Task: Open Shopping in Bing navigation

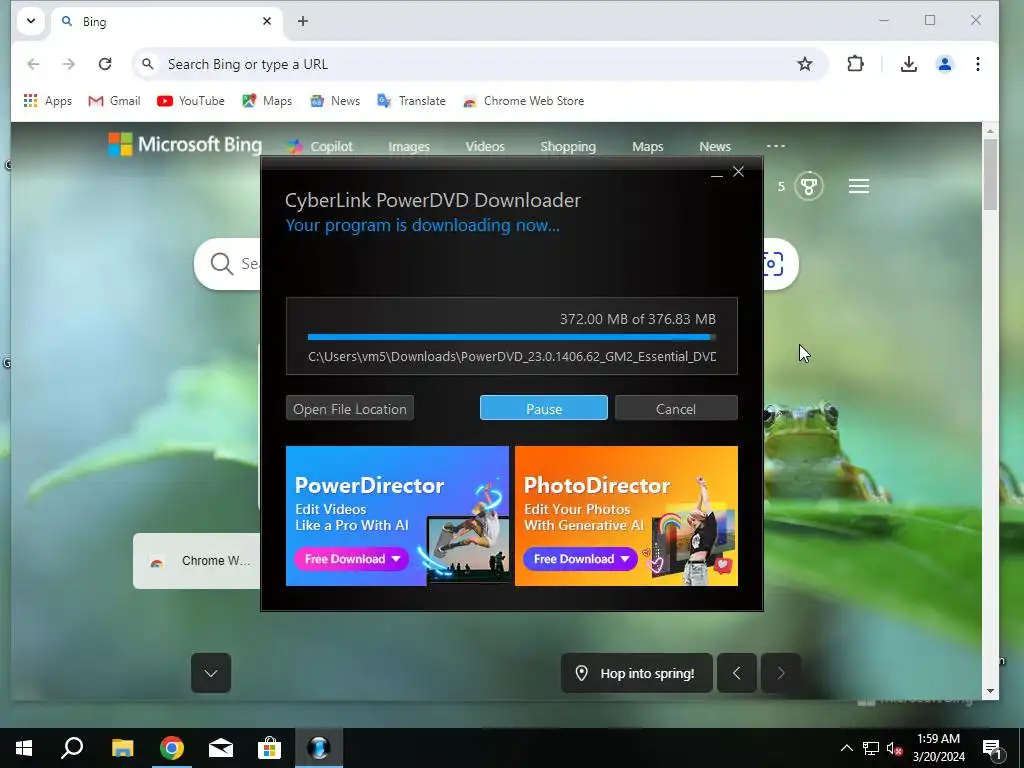Action: coord(568,146)
